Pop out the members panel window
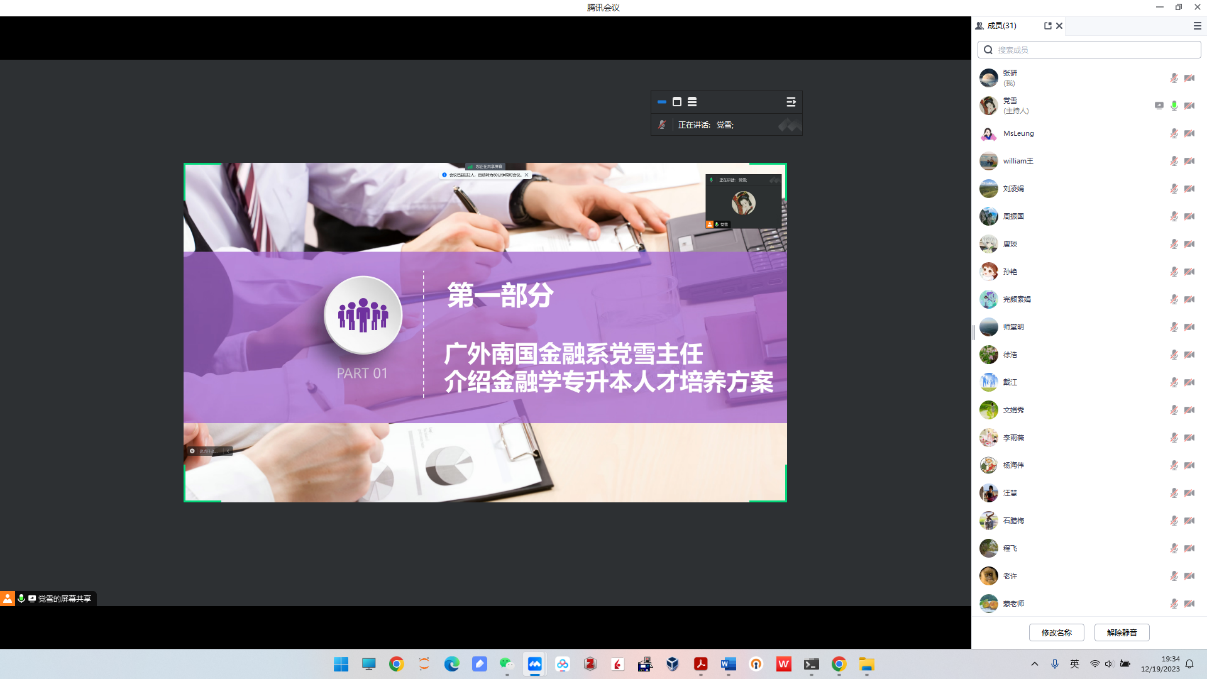The width and height of the screenshot is (1207, 679). coord(1047,26)
